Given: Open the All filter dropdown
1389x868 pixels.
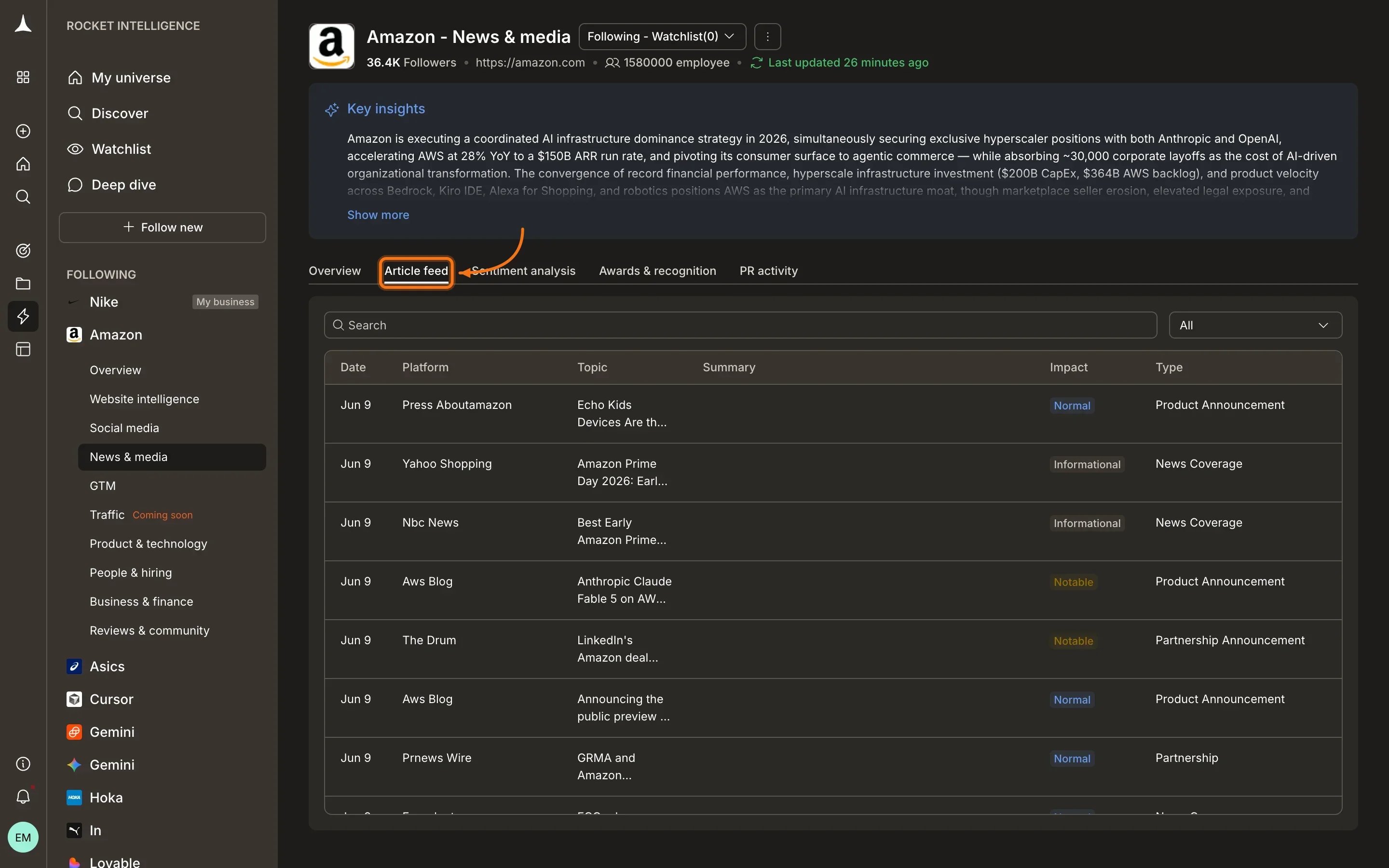Looking at the screenshot, I should click(1255, 325).
